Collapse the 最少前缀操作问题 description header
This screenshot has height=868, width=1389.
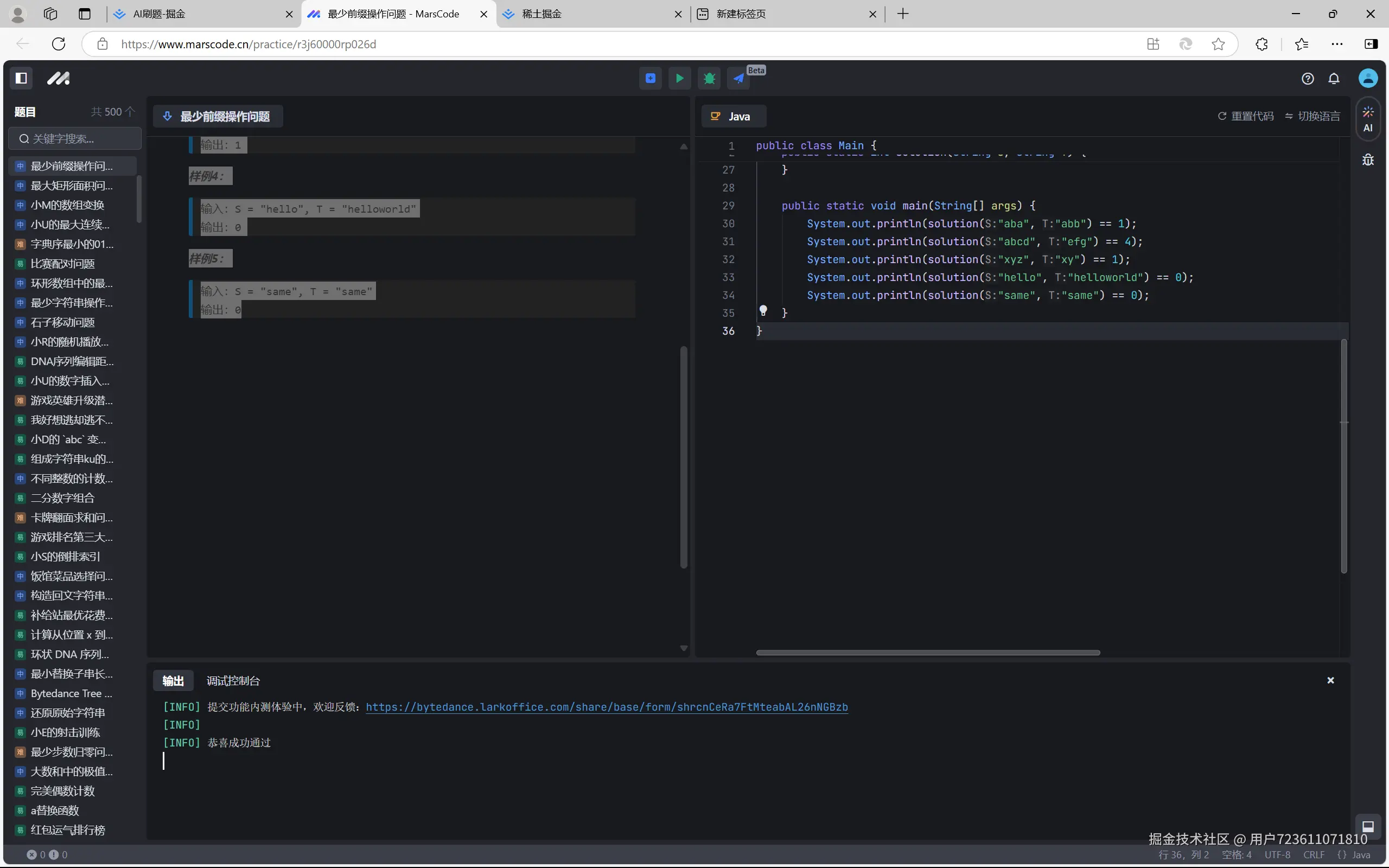(x=167, y=117)
